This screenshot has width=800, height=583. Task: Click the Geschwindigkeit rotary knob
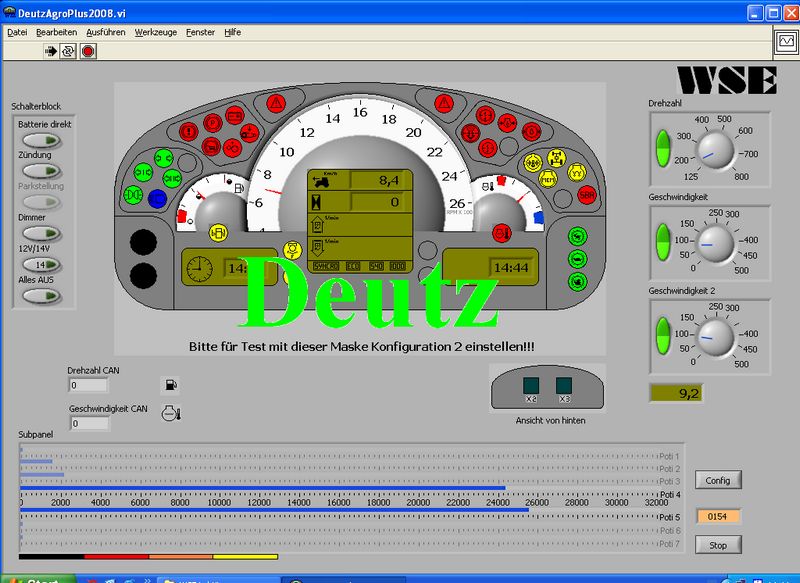tap(715, 245)
